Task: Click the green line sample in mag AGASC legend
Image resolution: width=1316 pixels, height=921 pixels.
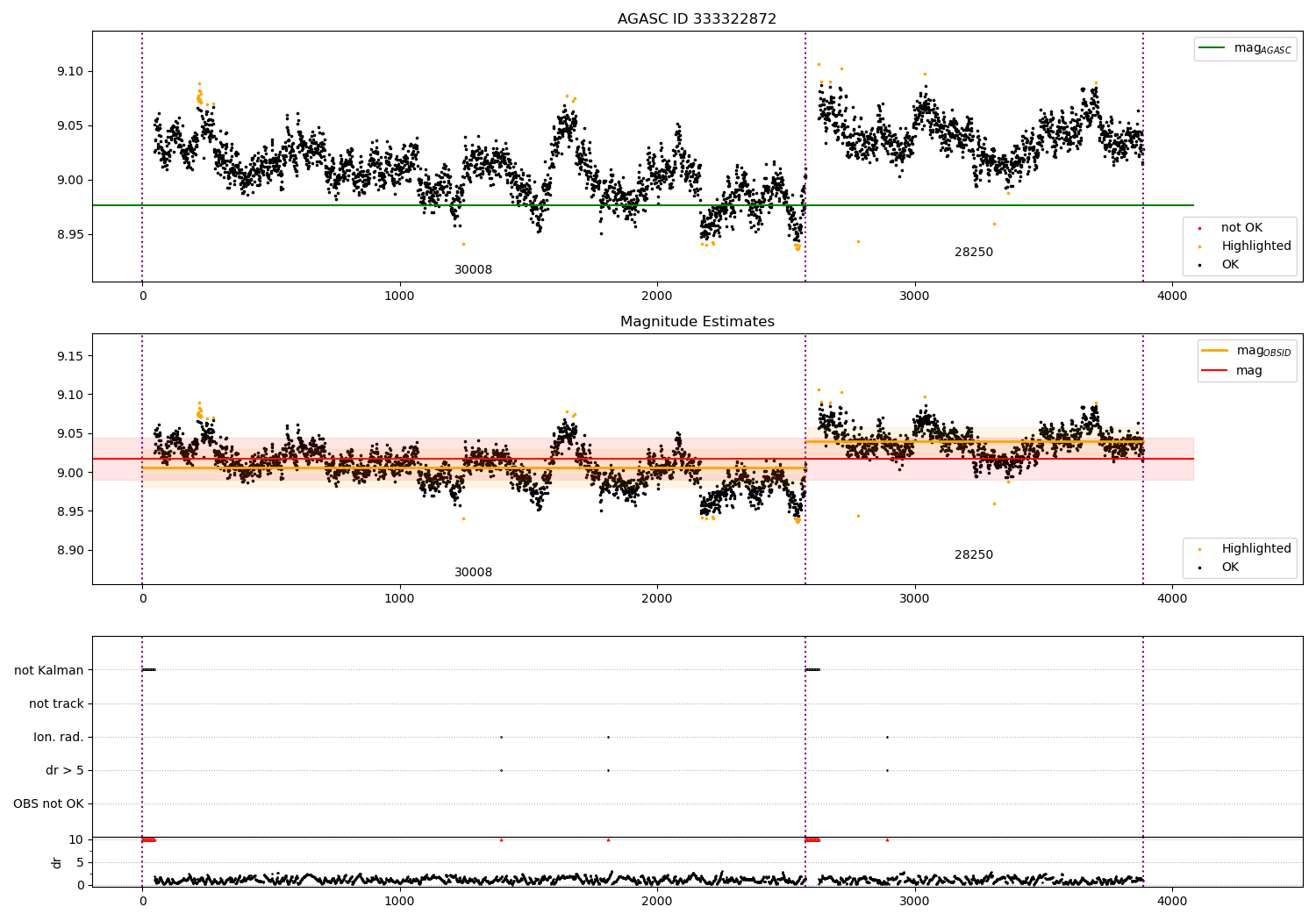Action: click(x=1212, y=48)
